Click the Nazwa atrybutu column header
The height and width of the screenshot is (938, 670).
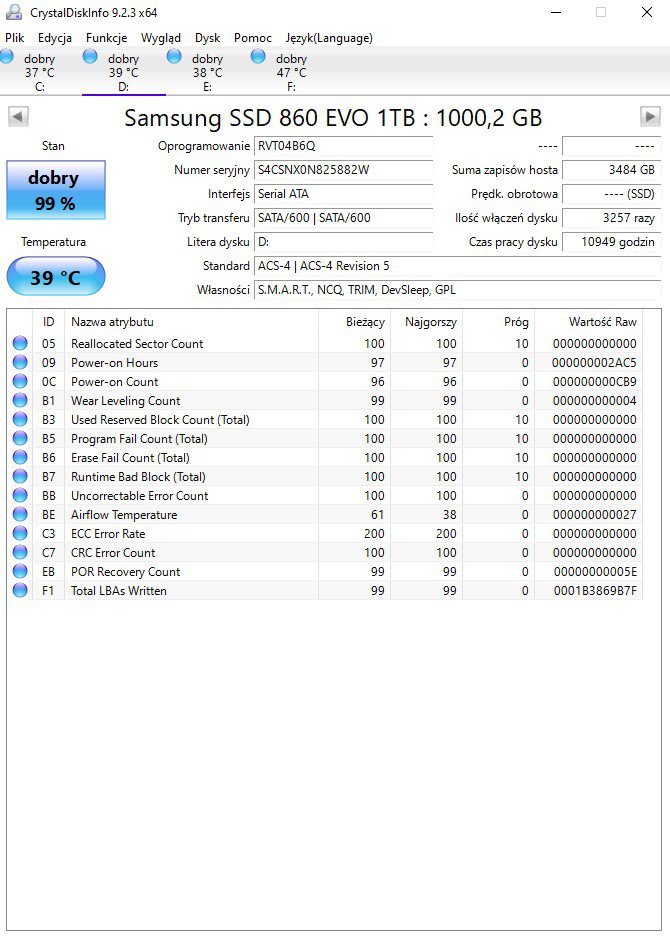click(x=191, y=322)
